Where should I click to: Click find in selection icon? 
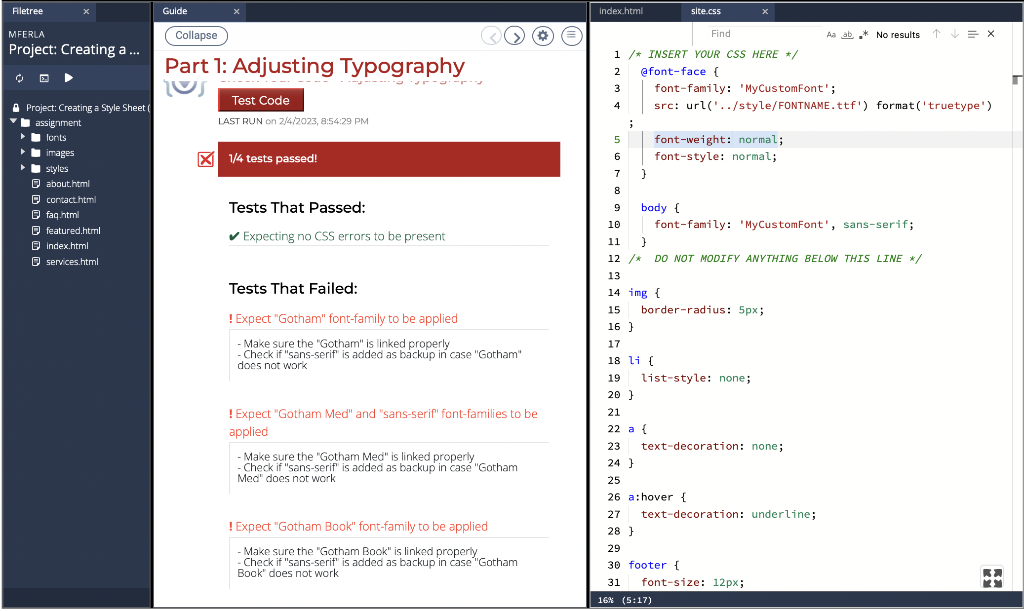[x=973, y=34]
